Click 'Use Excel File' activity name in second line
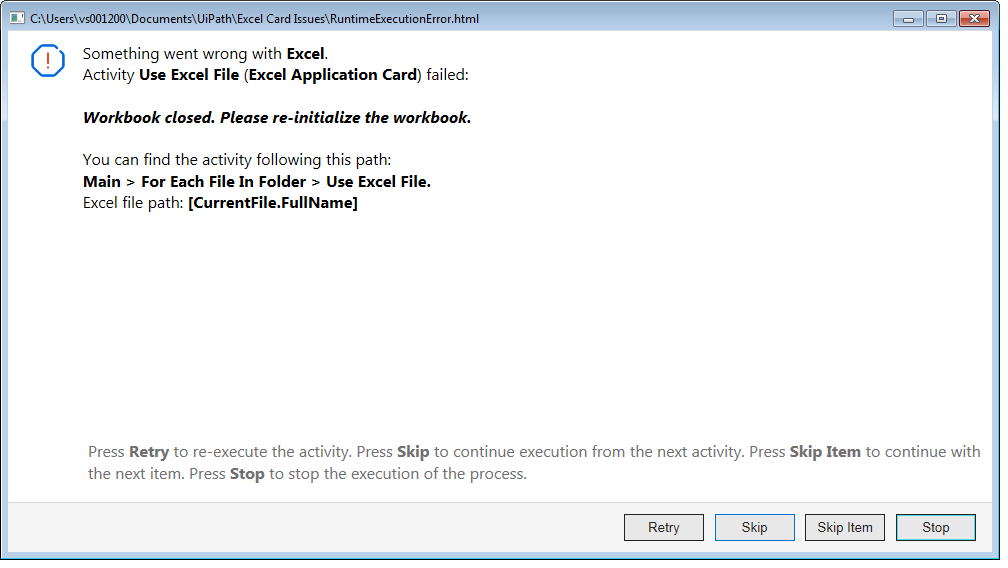 (x=188, y=75)
